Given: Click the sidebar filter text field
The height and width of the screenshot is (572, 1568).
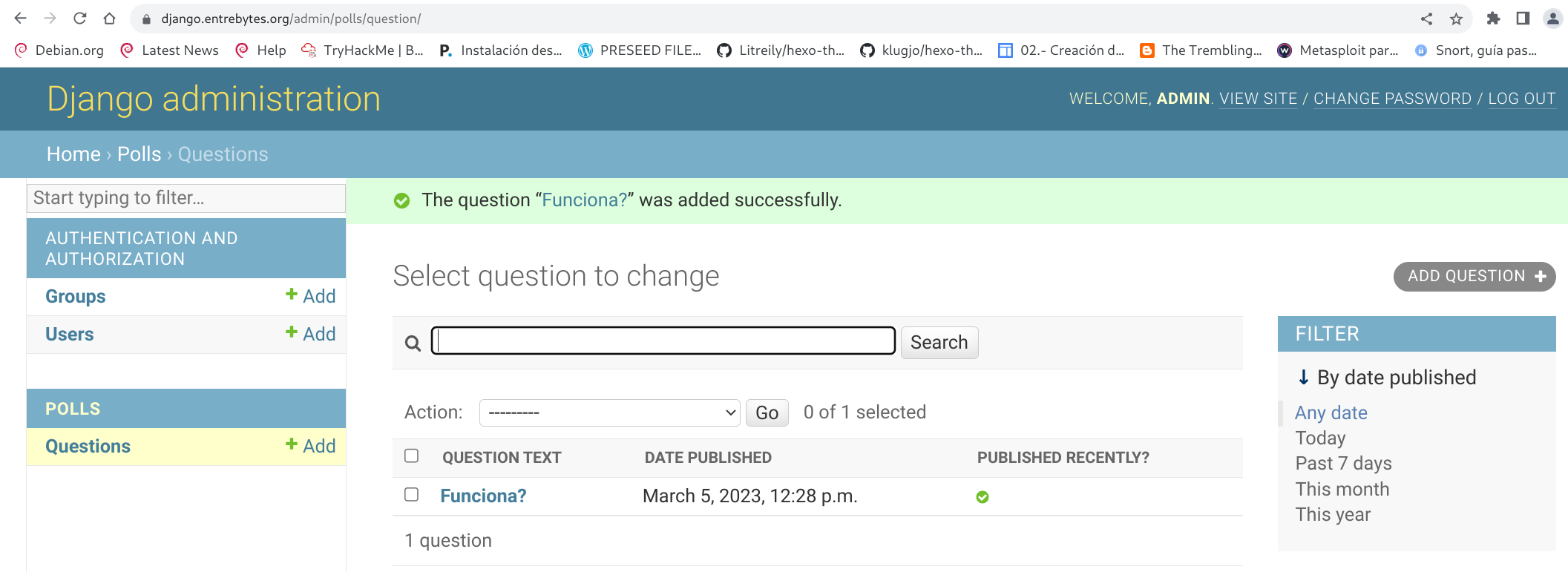Looking at the screenshot, I should pos(186,198).
